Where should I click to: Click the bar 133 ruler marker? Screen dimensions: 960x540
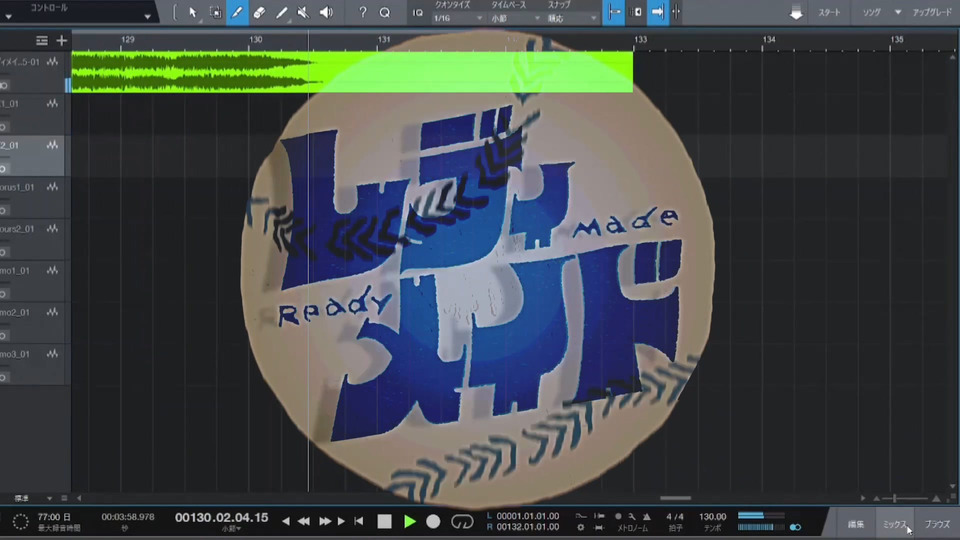[x=640, y=39]
